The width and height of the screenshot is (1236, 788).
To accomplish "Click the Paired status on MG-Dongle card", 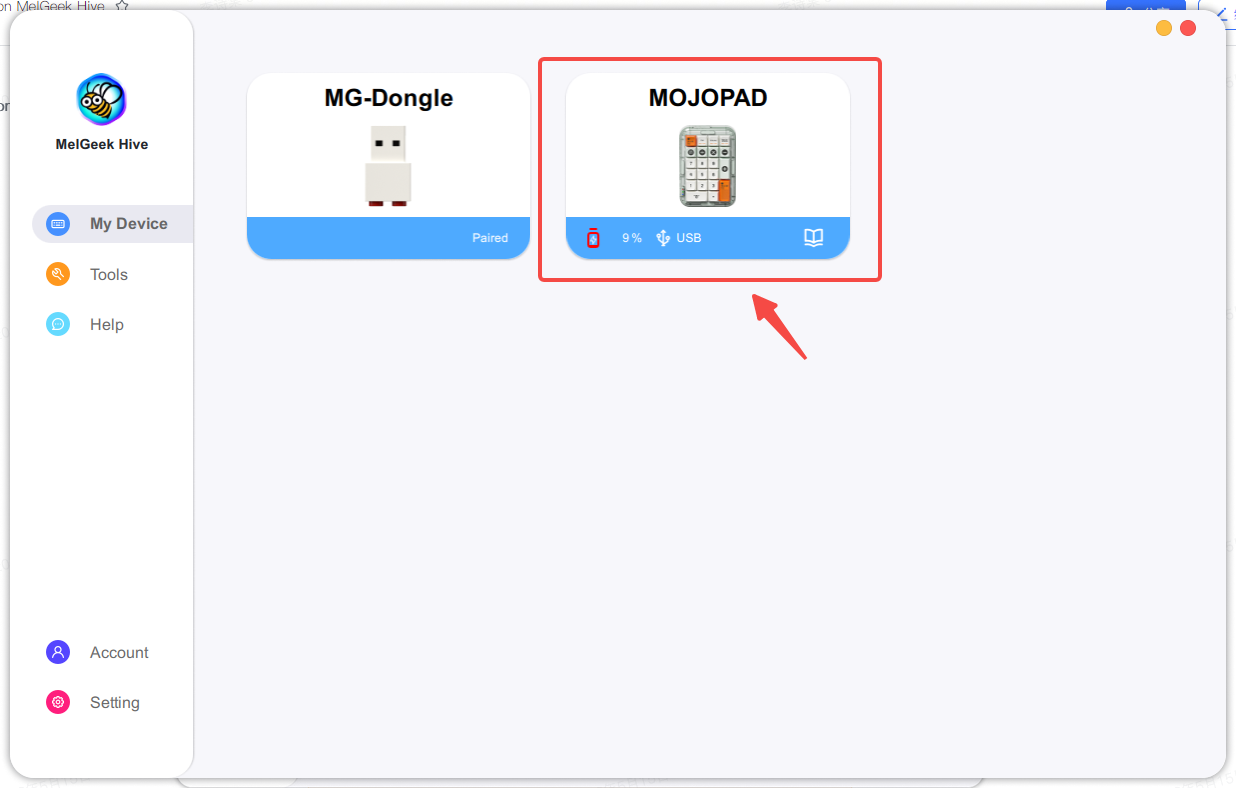I will click(x=490, y=238).
